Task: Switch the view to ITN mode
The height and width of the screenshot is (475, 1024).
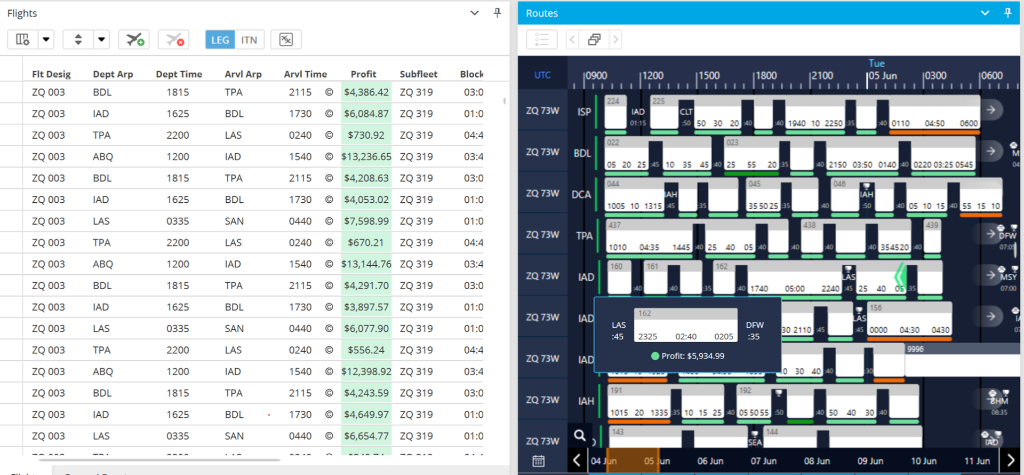Action: [x=249, y=40]
